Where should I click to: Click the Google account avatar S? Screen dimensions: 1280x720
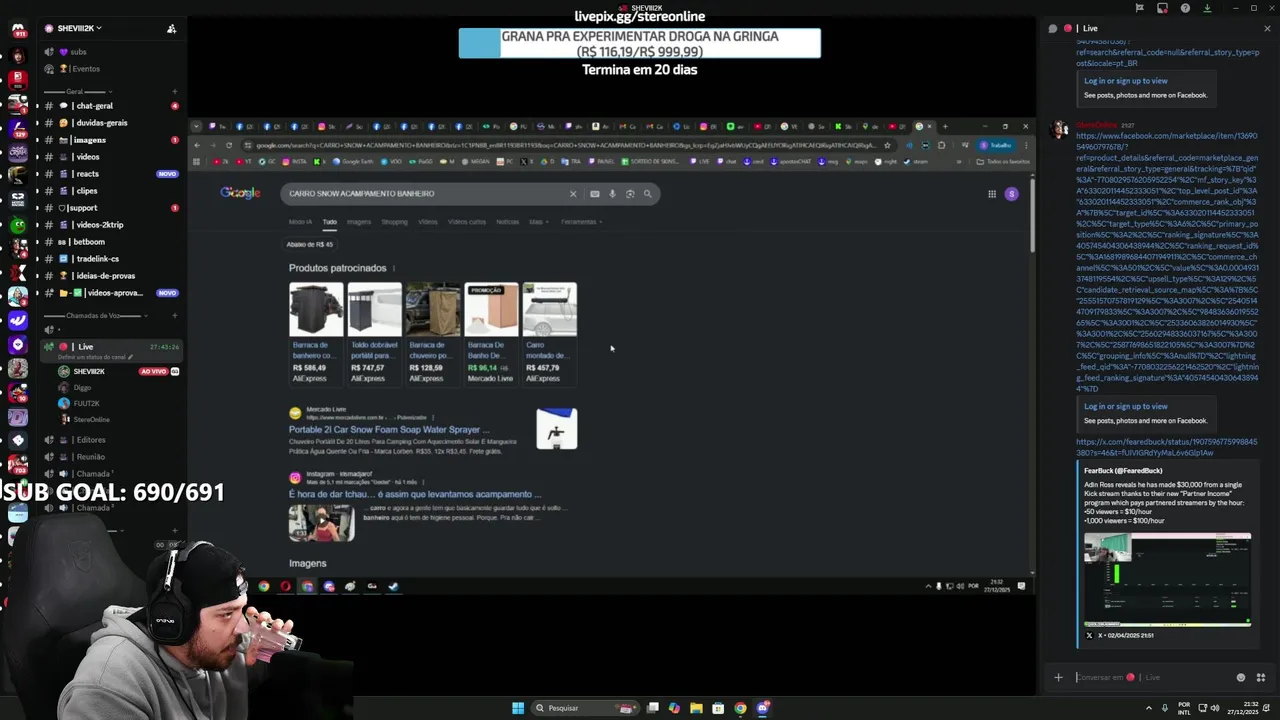tap(1011, 194)
